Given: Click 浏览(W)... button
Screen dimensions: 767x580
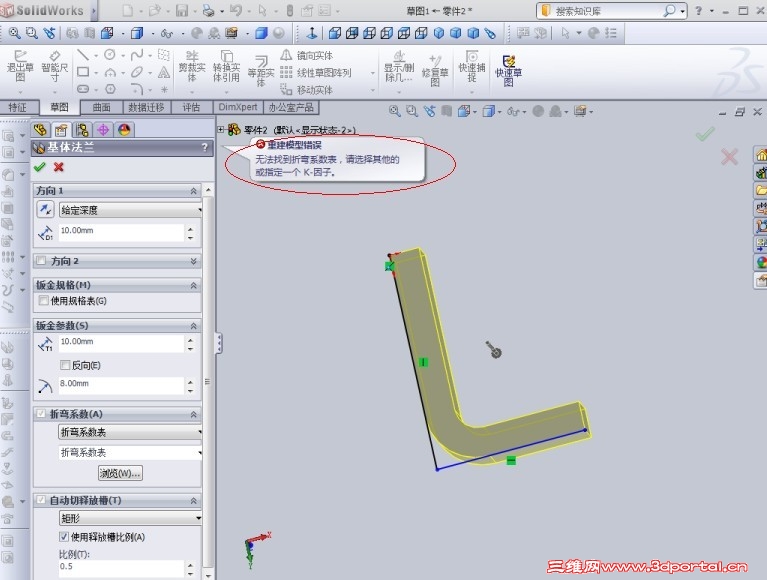Looking at the screenshot, I should click(120, 473).
